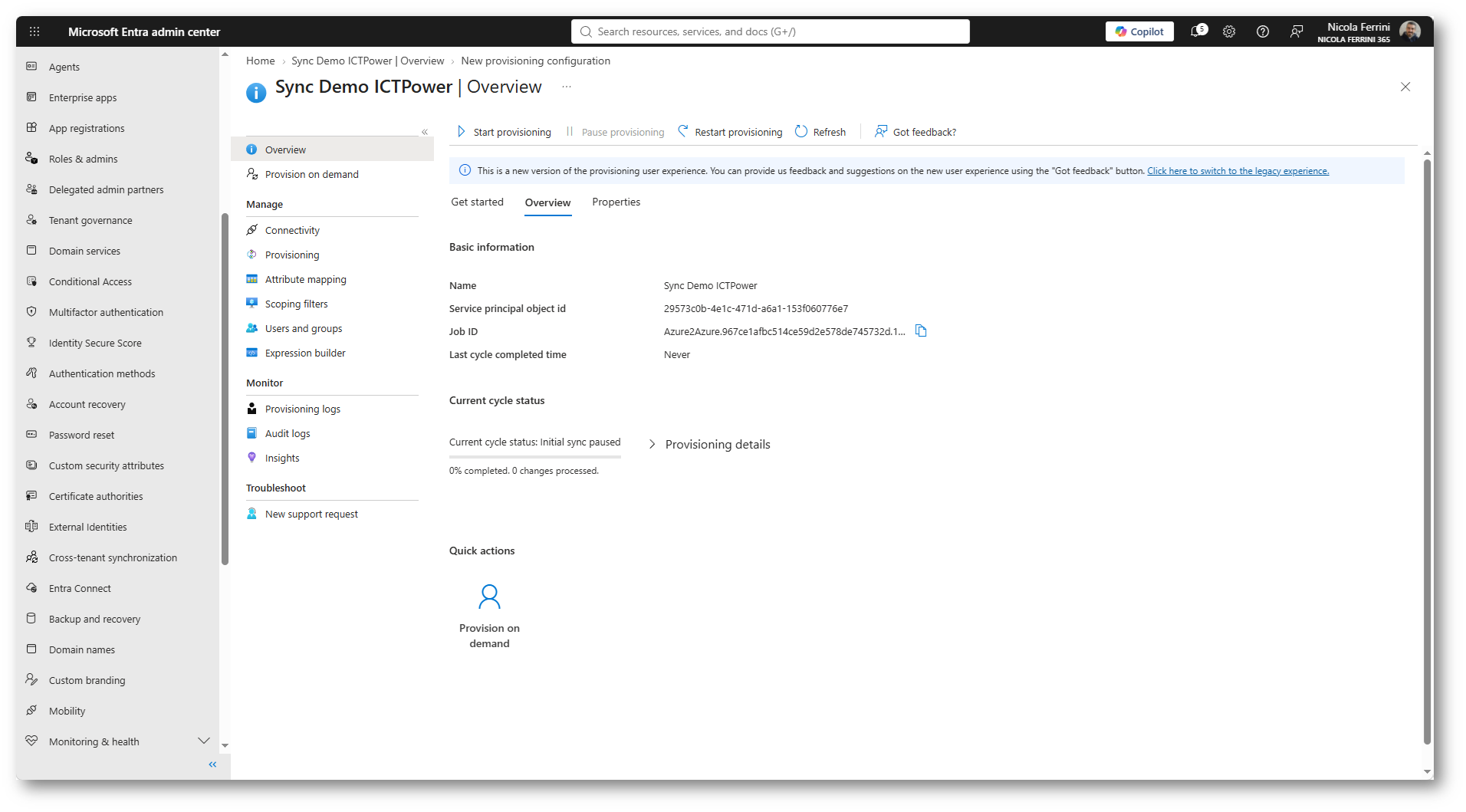
Task: Close the Overview blade with X
Action: pyautogui.click(x=1405, y=87)
